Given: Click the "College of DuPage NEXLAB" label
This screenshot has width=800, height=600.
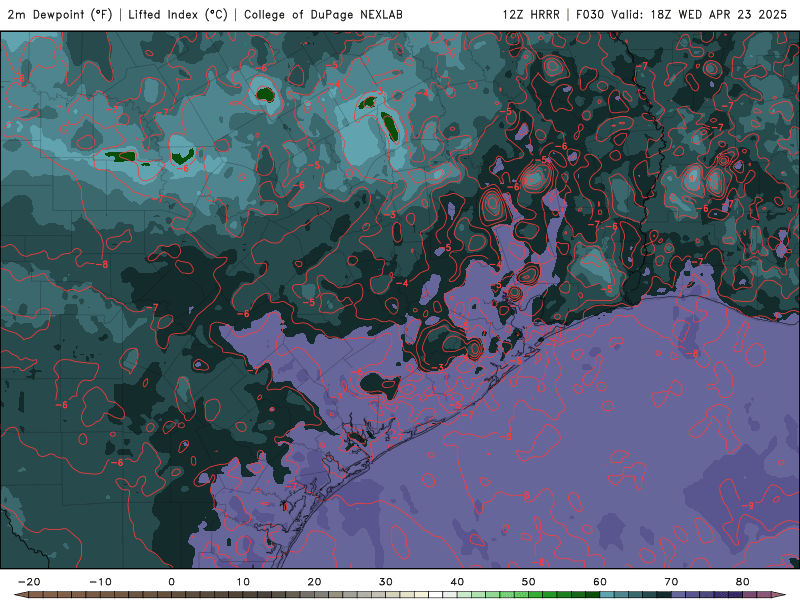Looking at the screenshot, I should coord(323,14).
